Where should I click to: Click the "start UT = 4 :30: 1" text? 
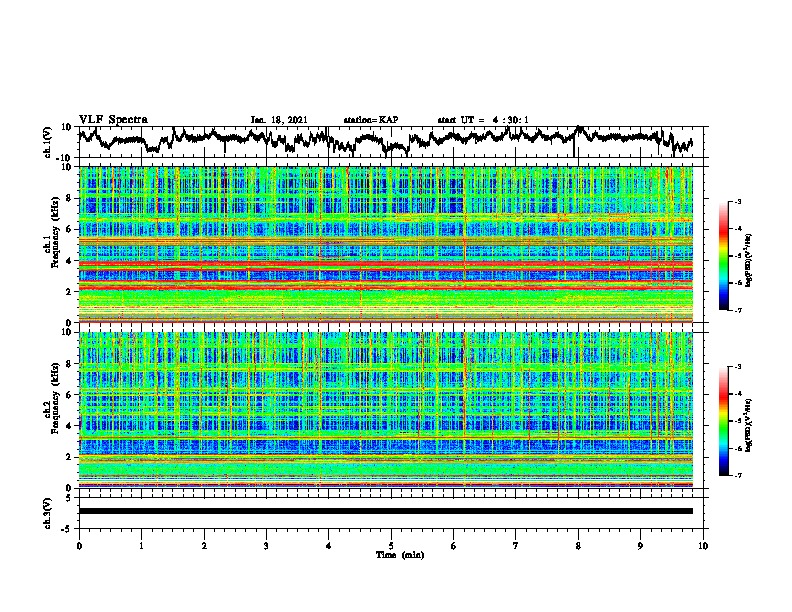(483, 120)
